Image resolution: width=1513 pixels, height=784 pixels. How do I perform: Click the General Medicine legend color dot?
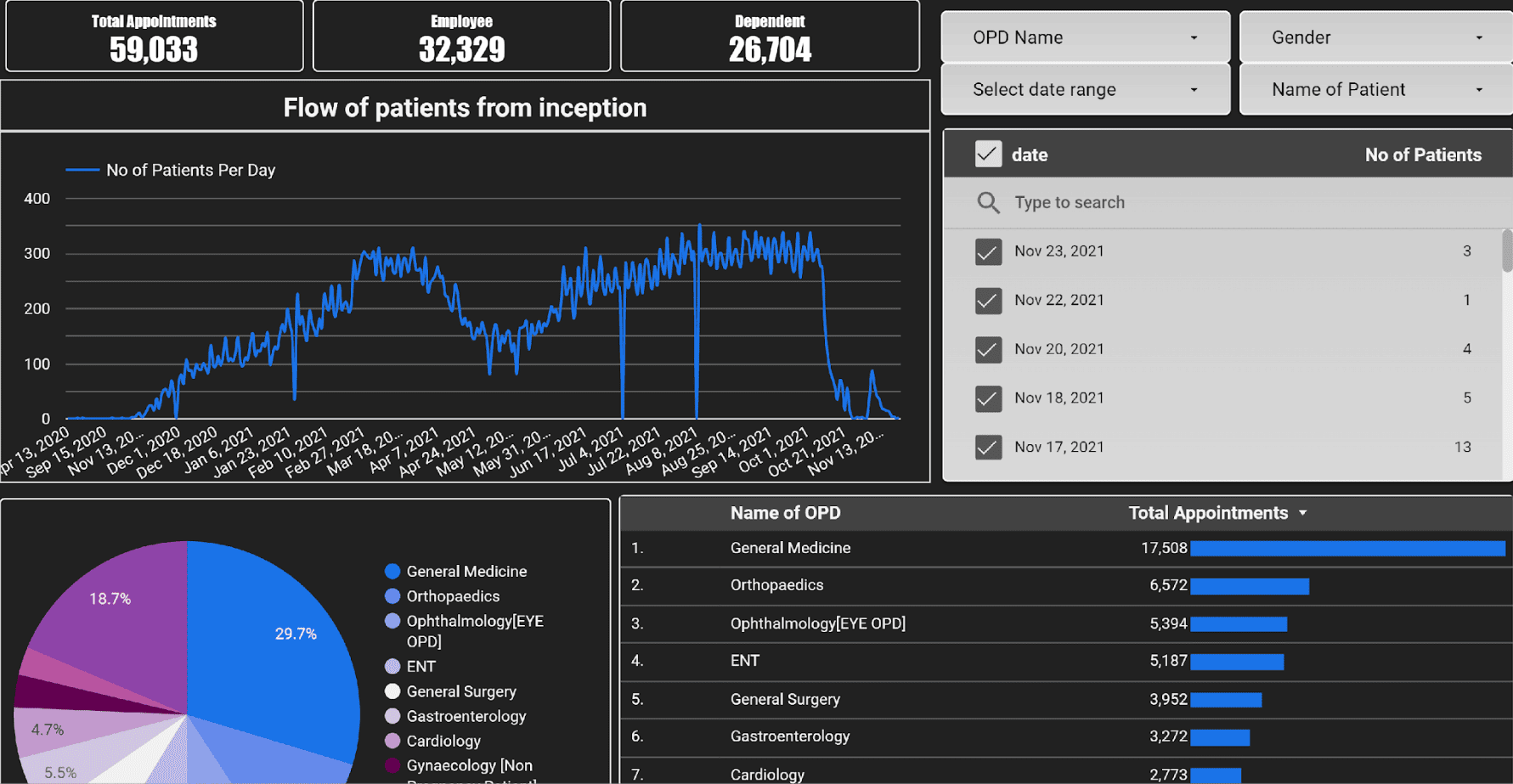click(x=392, y=572)
